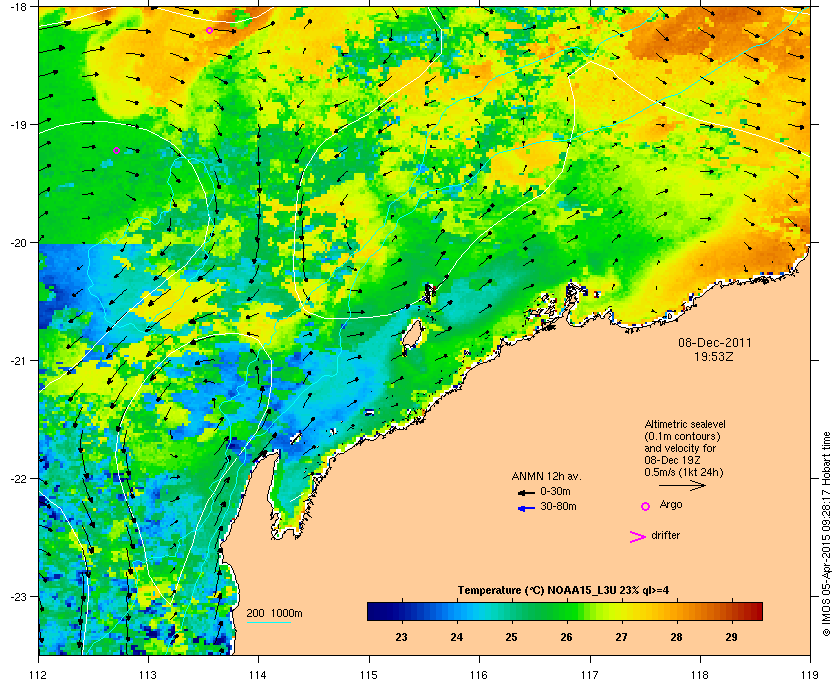Click the 'Altimetric sealevel' legend text
The width and height of the screenshot is (840, 680).
[x=685, y=424]
